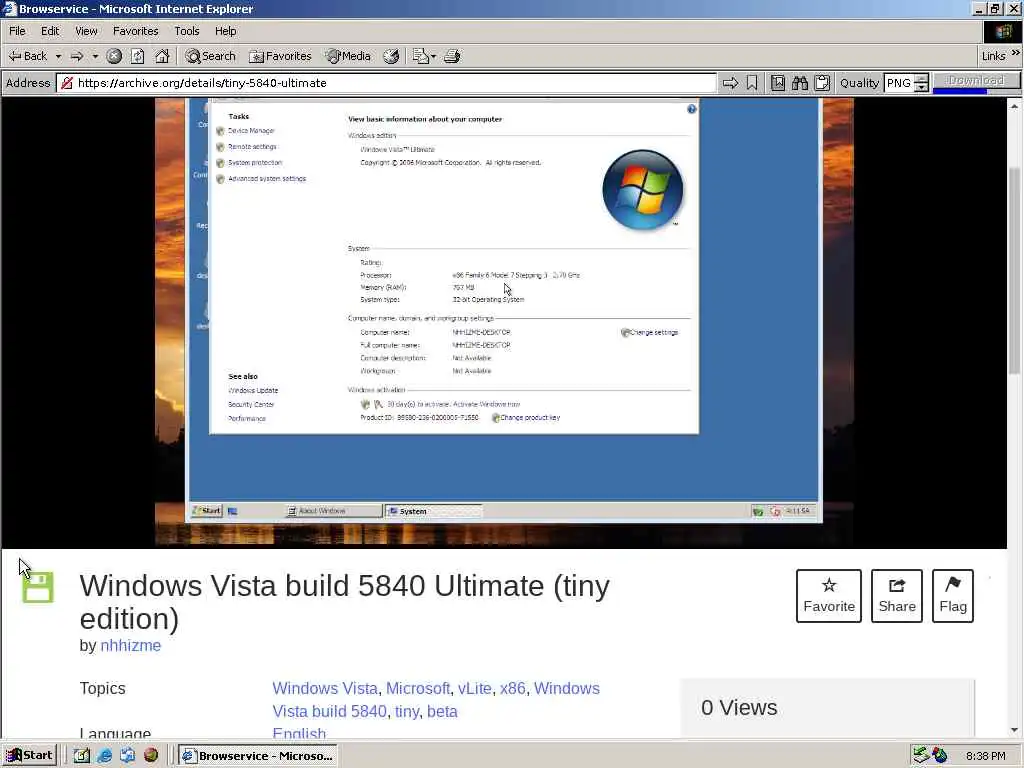Click the page icon in address bar
The height and width of the screenshot is (768, 1024).
(67, 83)
